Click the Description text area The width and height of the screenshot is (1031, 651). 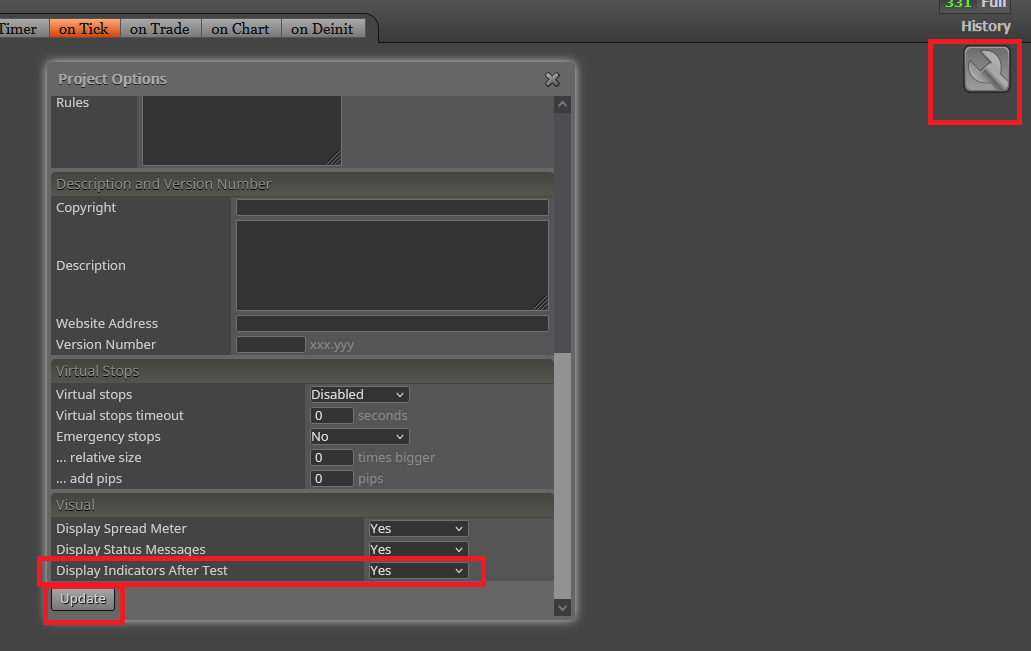point(393,265)
